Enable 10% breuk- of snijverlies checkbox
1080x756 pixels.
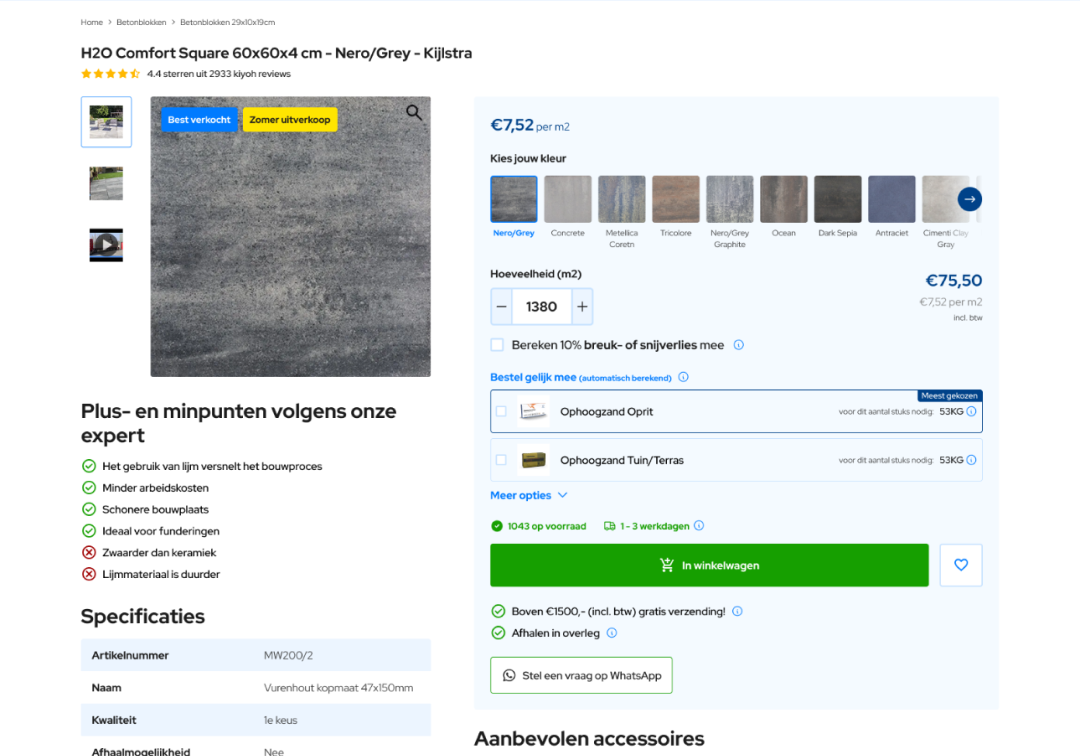[x=497, y=345]
